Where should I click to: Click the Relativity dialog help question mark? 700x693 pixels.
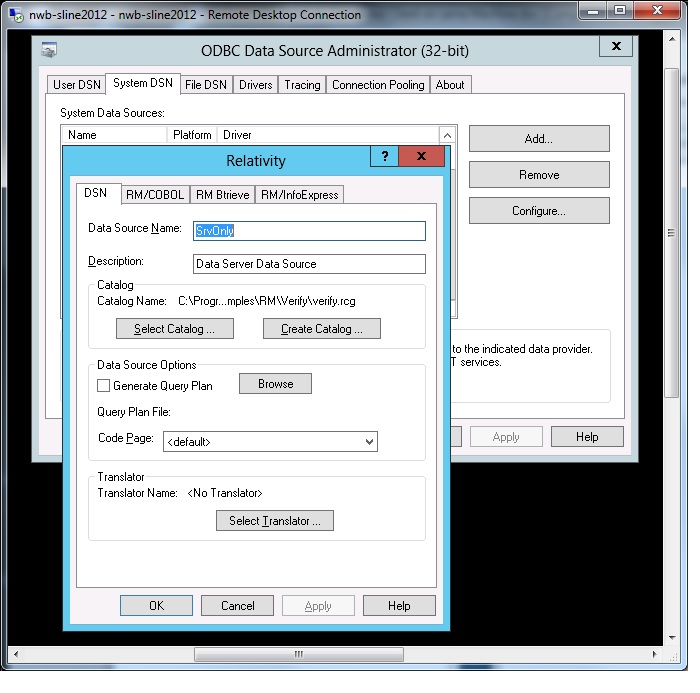coord(384,156)
